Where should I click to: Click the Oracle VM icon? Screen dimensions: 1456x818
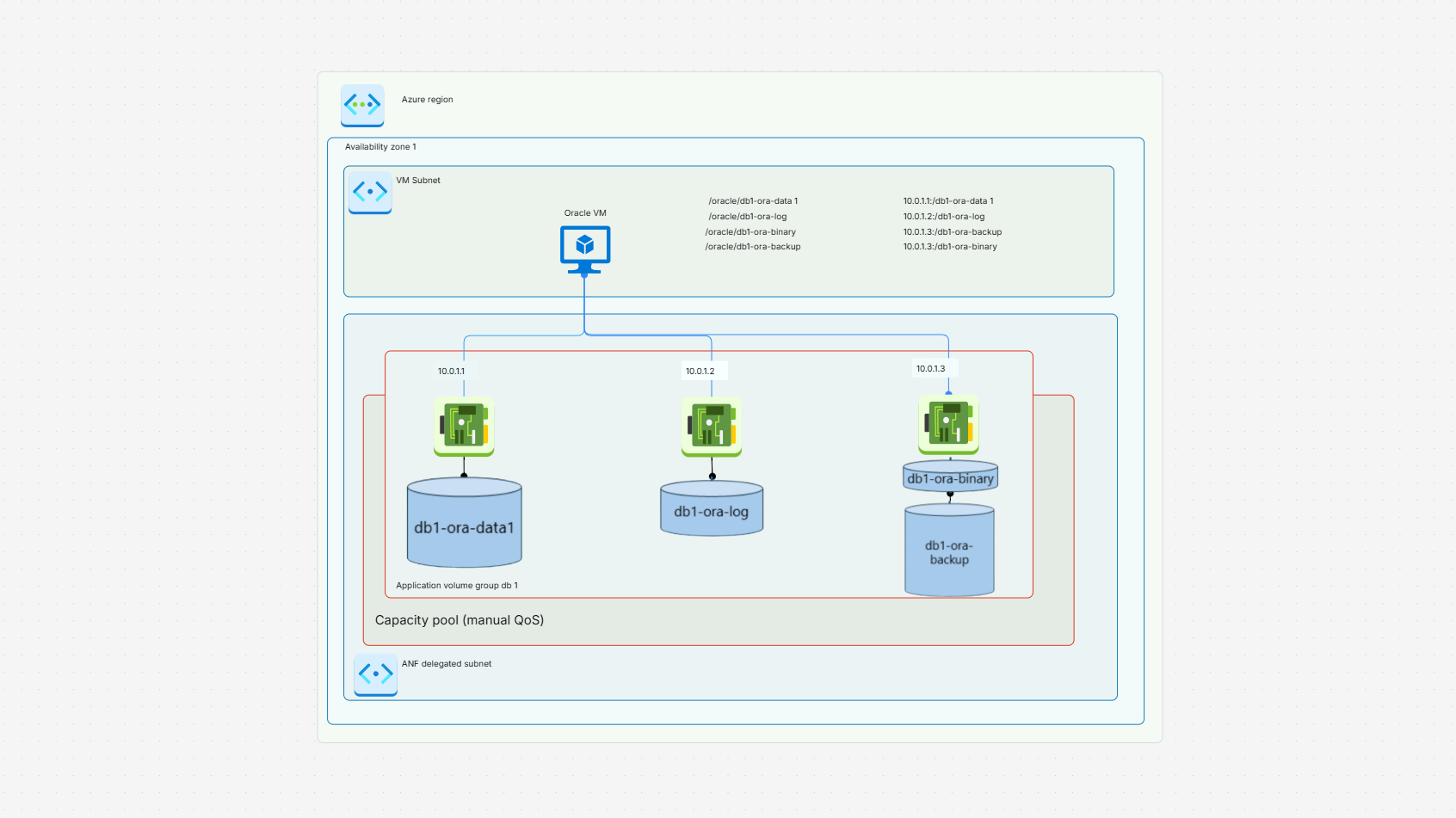tap(585, 248)
